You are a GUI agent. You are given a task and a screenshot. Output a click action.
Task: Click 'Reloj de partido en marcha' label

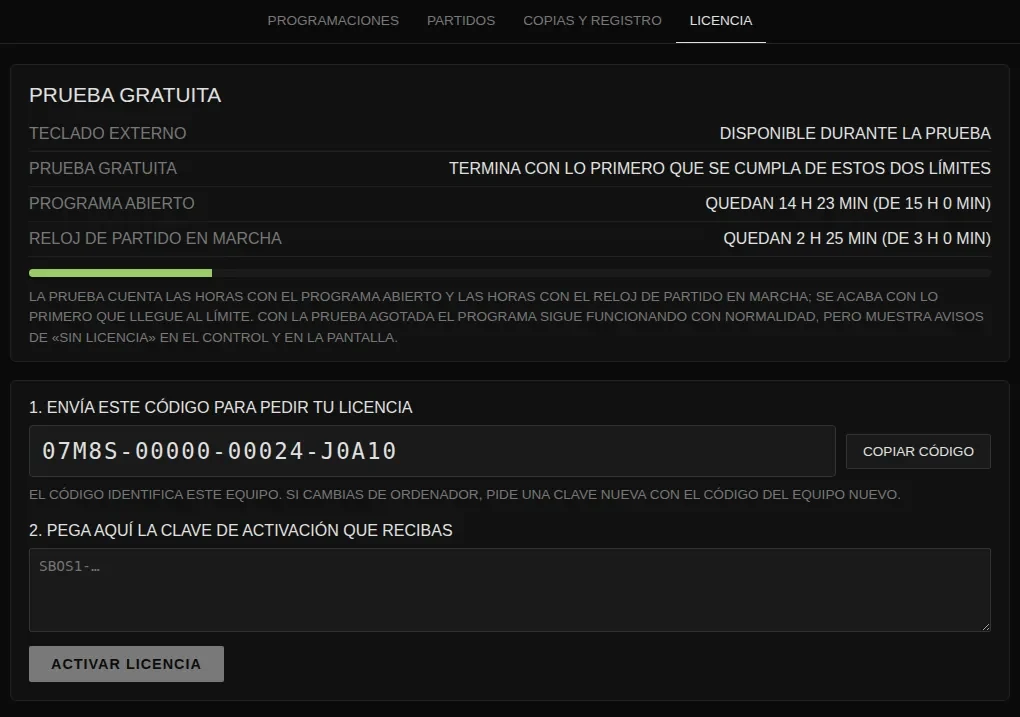click(155, 239)
